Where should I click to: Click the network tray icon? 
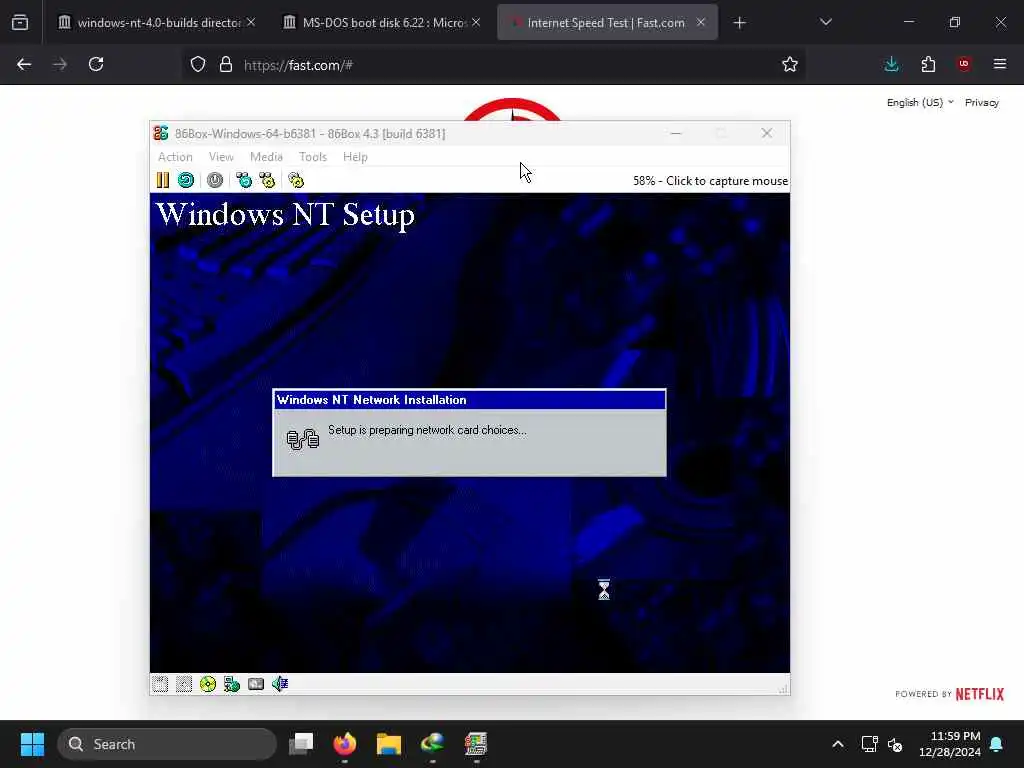tap(869, 744)
